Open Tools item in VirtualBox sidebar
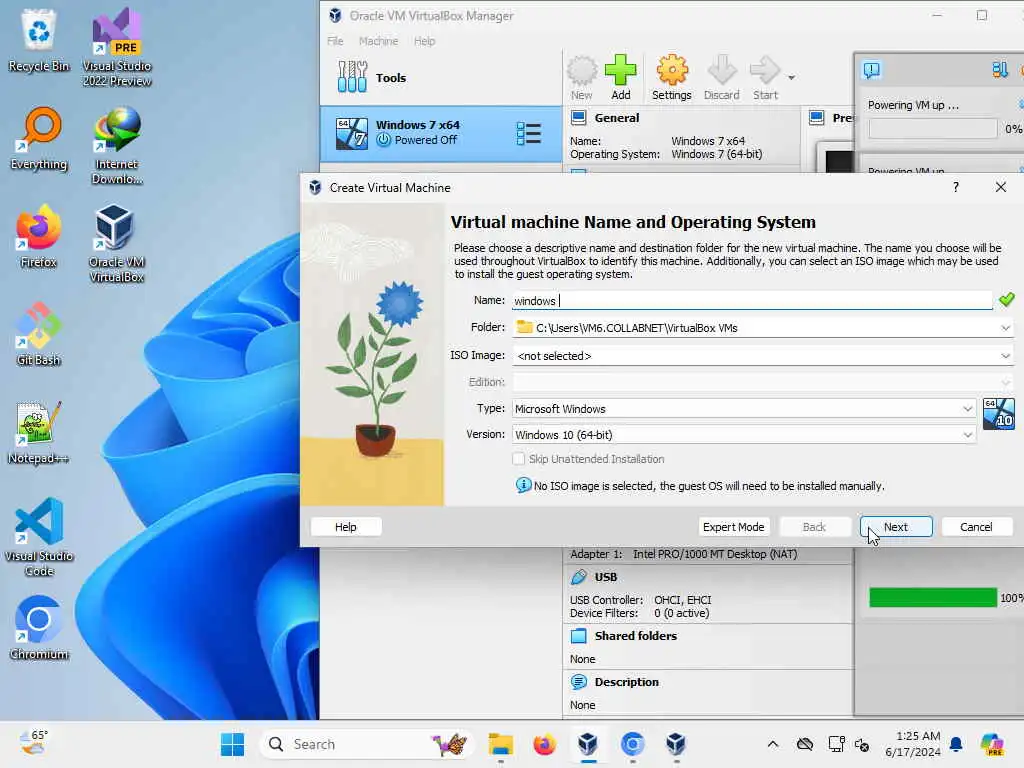Screen dimensions: 1024x768 click(441, 78)
